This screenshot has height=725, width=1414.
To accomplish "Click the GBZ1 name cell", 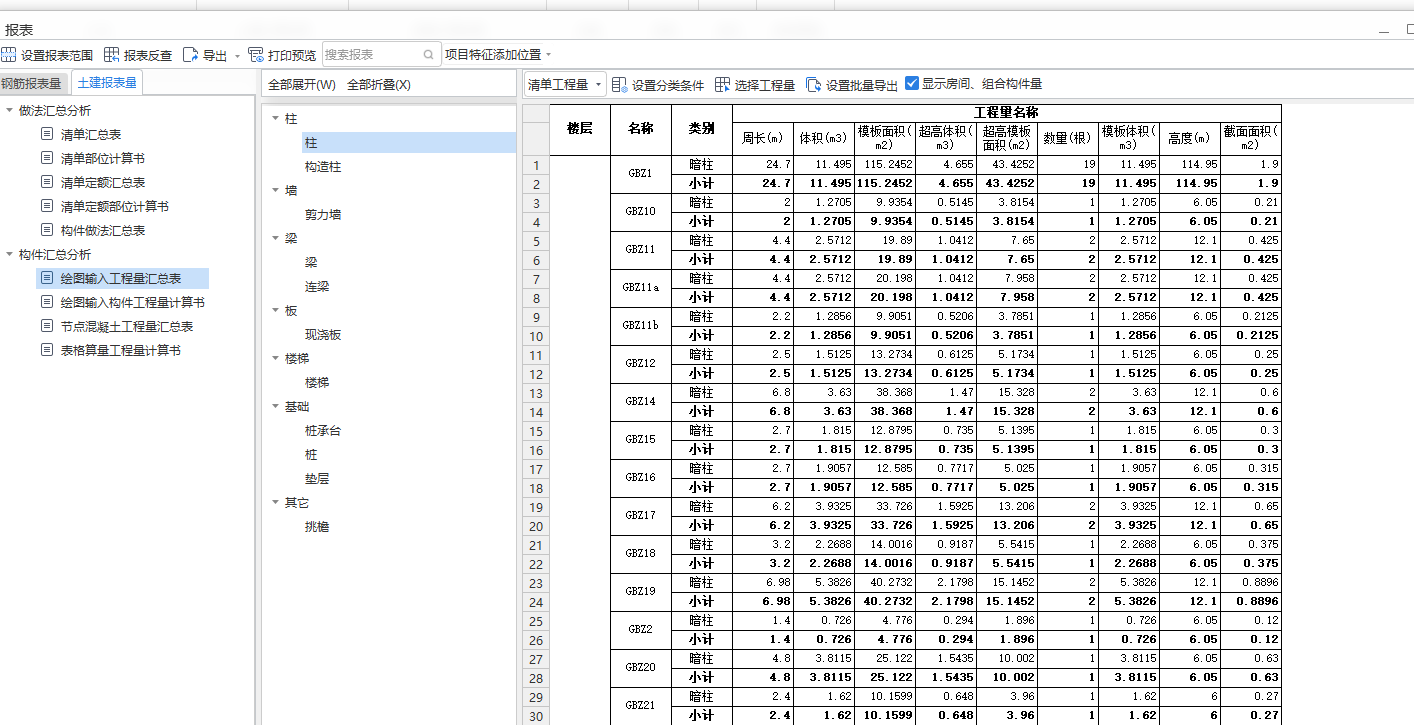I will (641, 174).
